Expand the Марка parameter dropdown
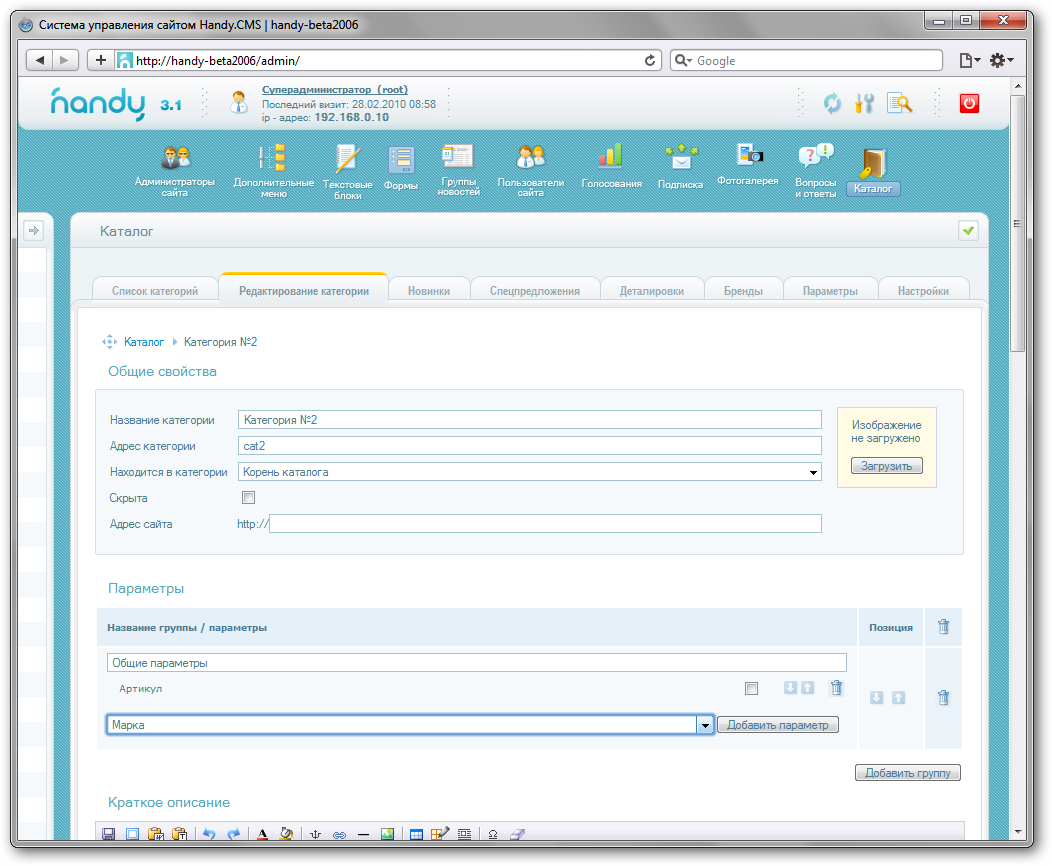Screen dimensions: 1052x866 click(x=704, y=725)
